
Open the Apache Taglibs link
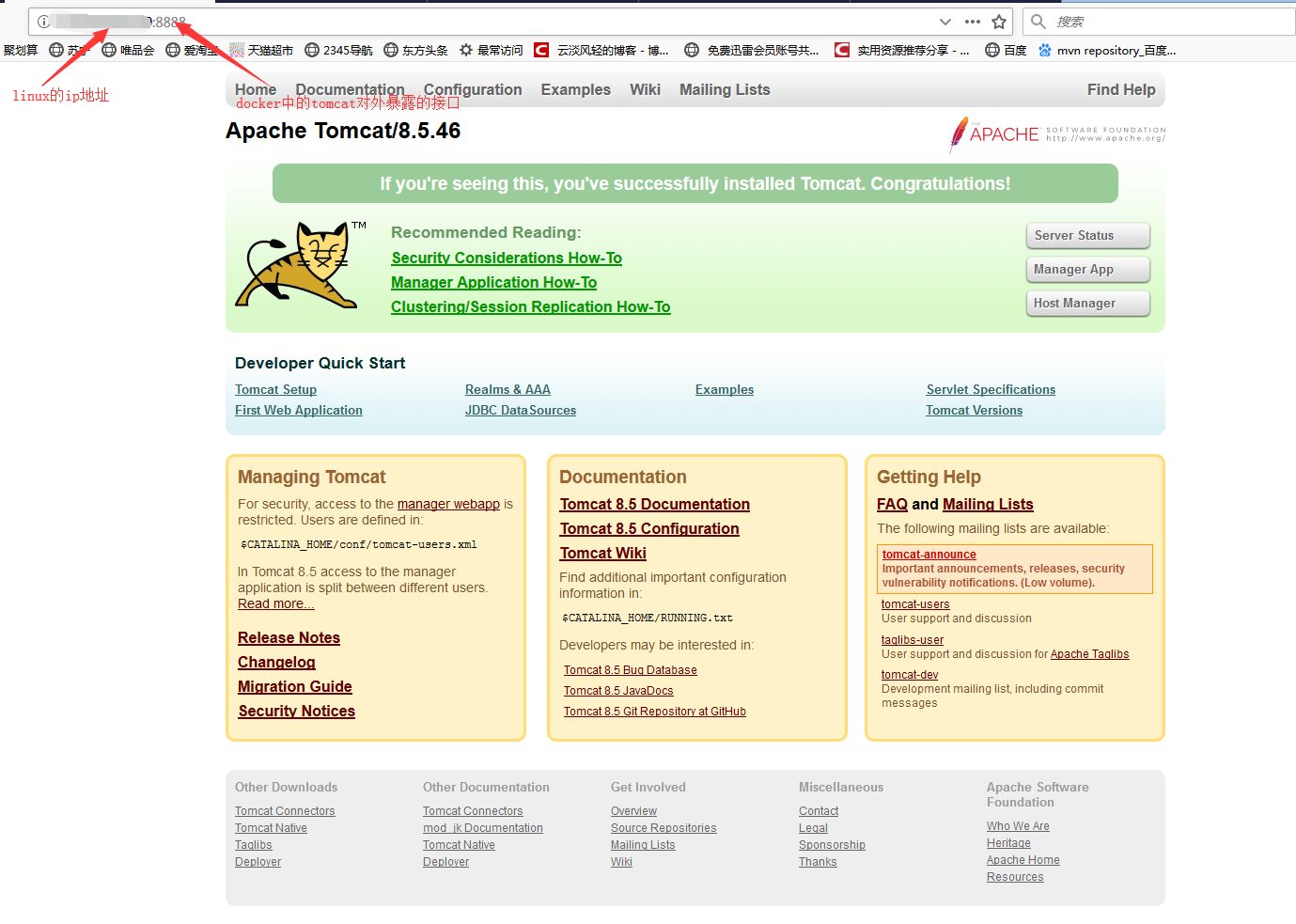pyautogui.click(x=1090, y=655)
